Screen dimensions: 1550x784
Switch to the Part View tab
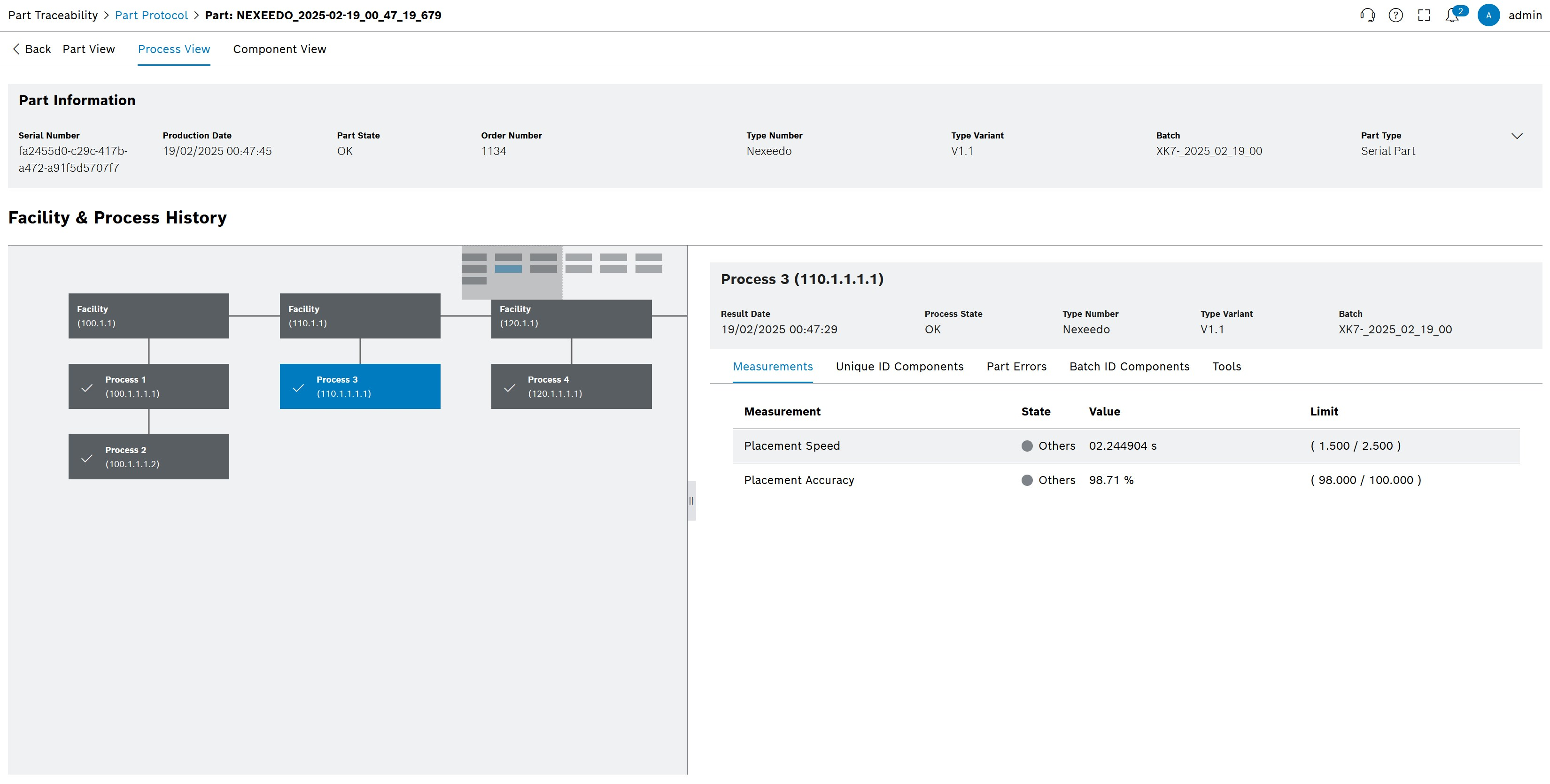(88, 49)
